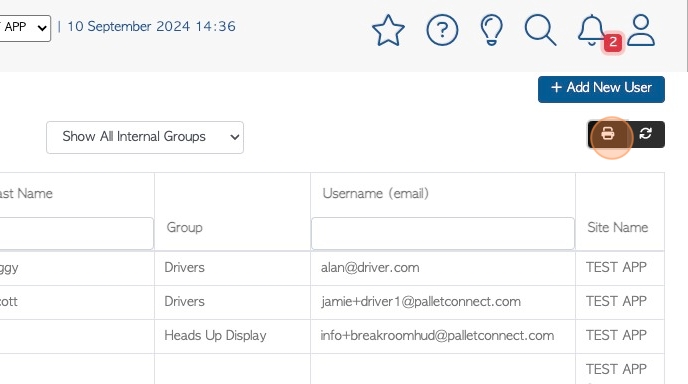Open search with the magnifying glass icon
The height and width of the screenshot is (384, 688).
coord(540,30)
